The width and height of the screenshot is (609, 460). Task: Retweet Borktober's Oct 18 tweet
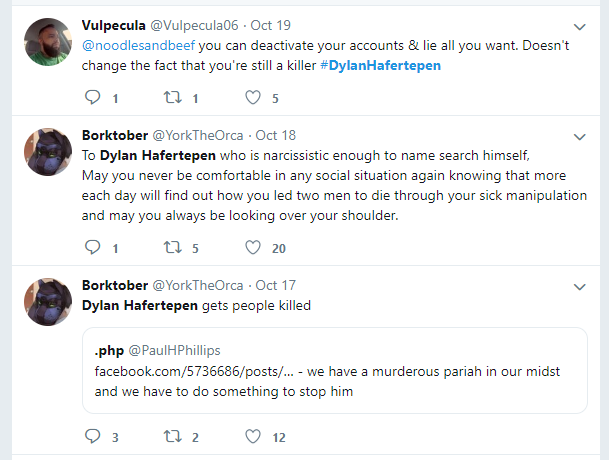172,247
